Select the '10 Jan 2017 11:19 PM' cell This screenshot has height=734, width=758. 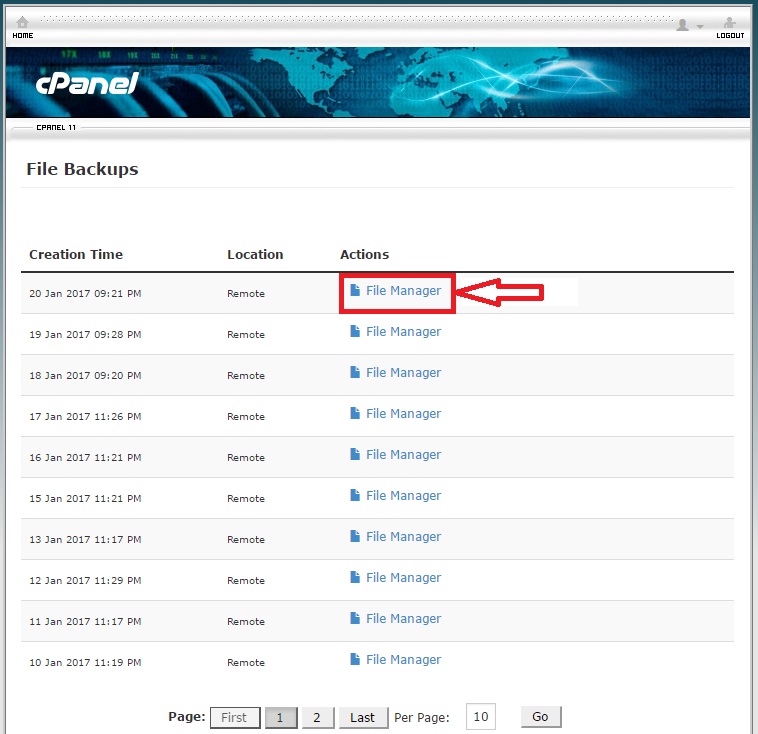click(85, 663)
